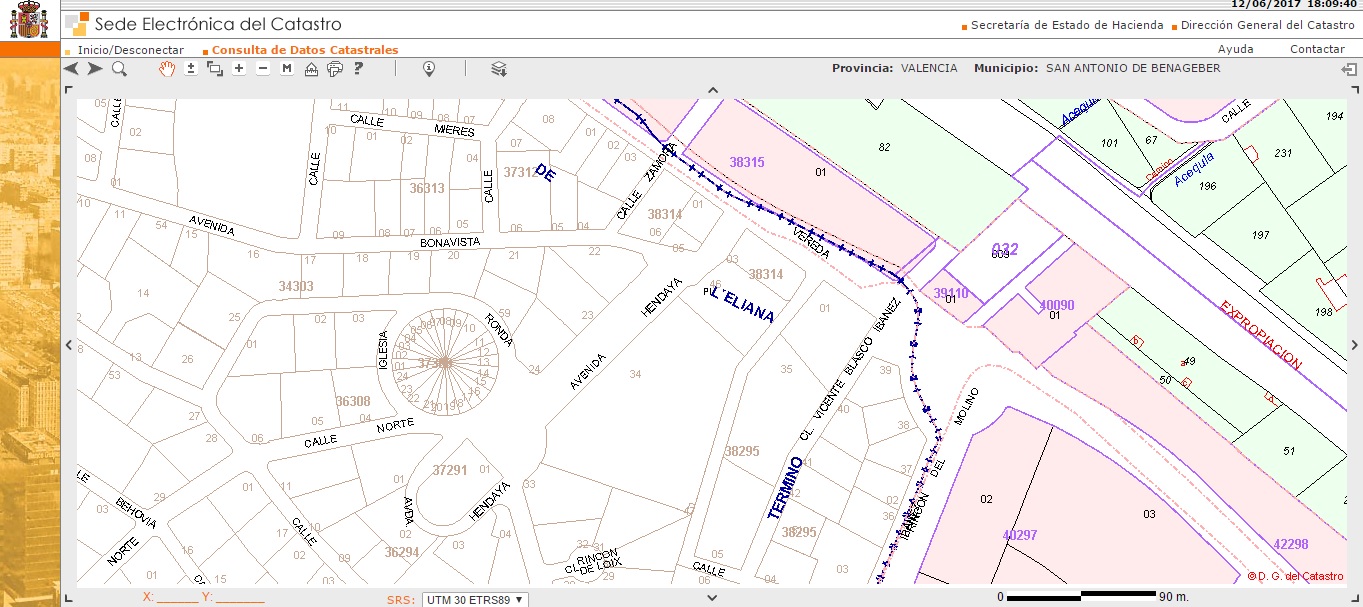Select the location info pin tool
The height and width of the screenshot is (607, 1363).
pyautogui.click(x=429, y=69)
